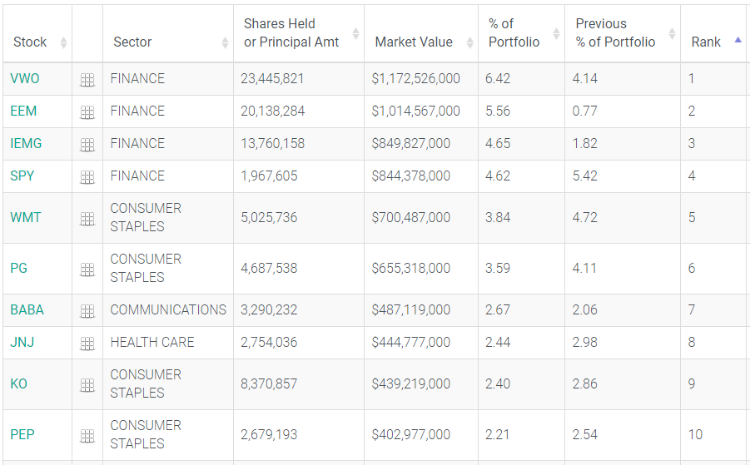Sort by Previous % of Portfolio
Viewport: 750px width, 465px height.
pos(615,33)
